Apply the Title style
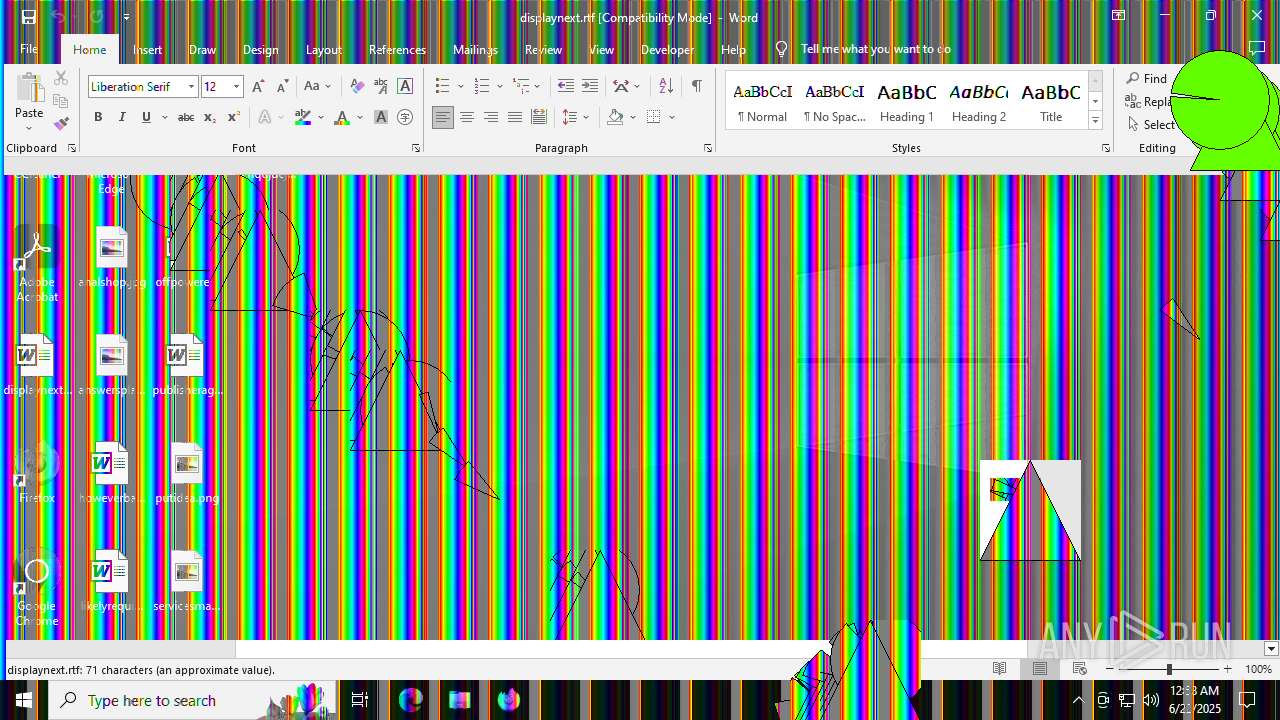Image resolution: width=1280 pixels, height=720 pixels. tap(1051, 101)
